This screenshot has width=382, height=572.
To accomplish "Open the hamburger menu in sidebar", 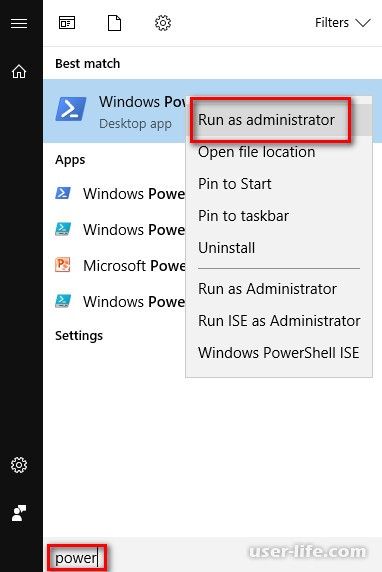I will pos(19,23).
